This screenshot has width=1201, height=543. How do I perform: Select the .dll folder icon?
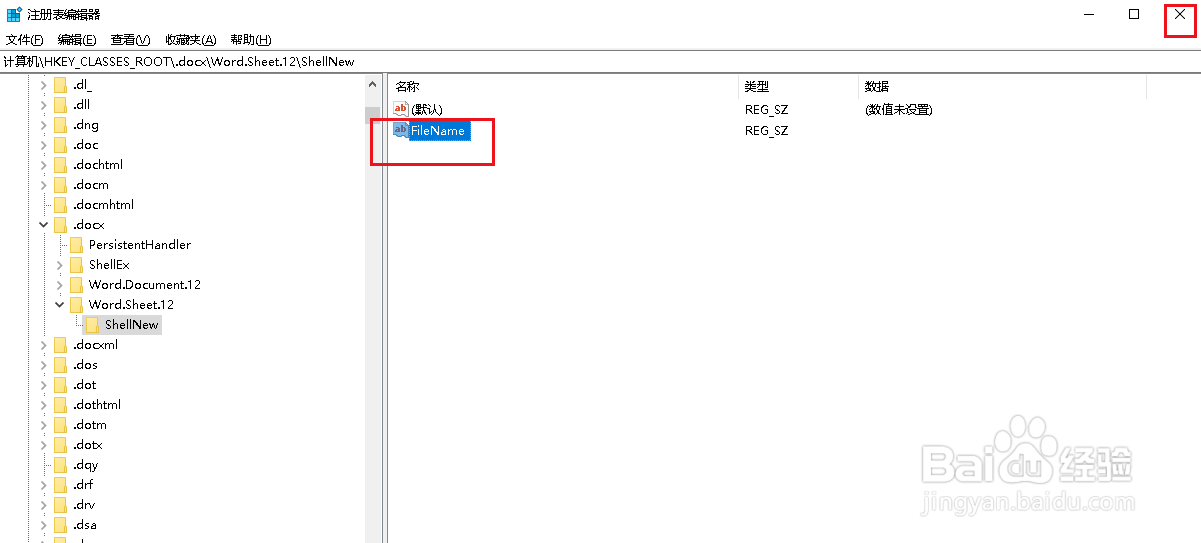pos(60,105)
